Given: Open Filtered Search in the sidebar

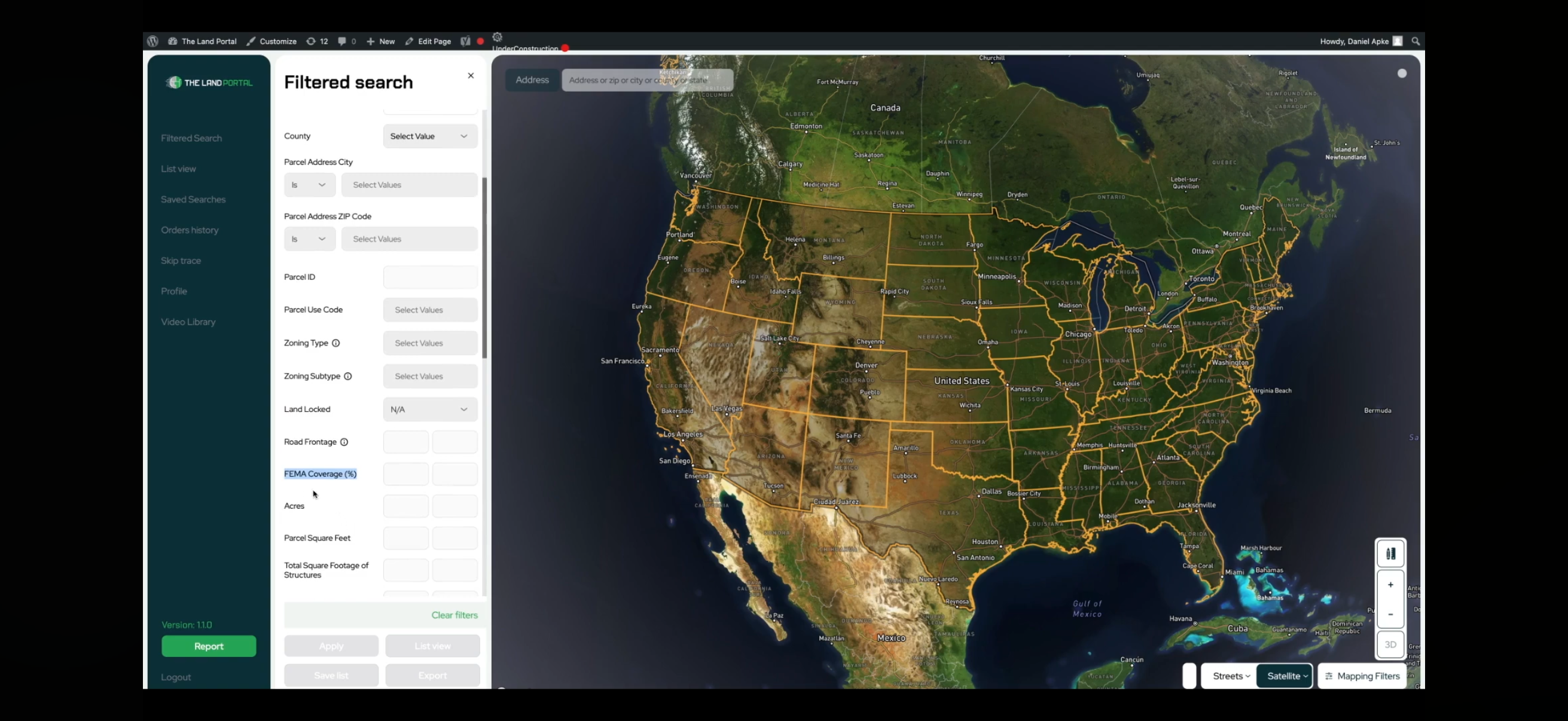Looking at the screenshot, I should 191,138.
